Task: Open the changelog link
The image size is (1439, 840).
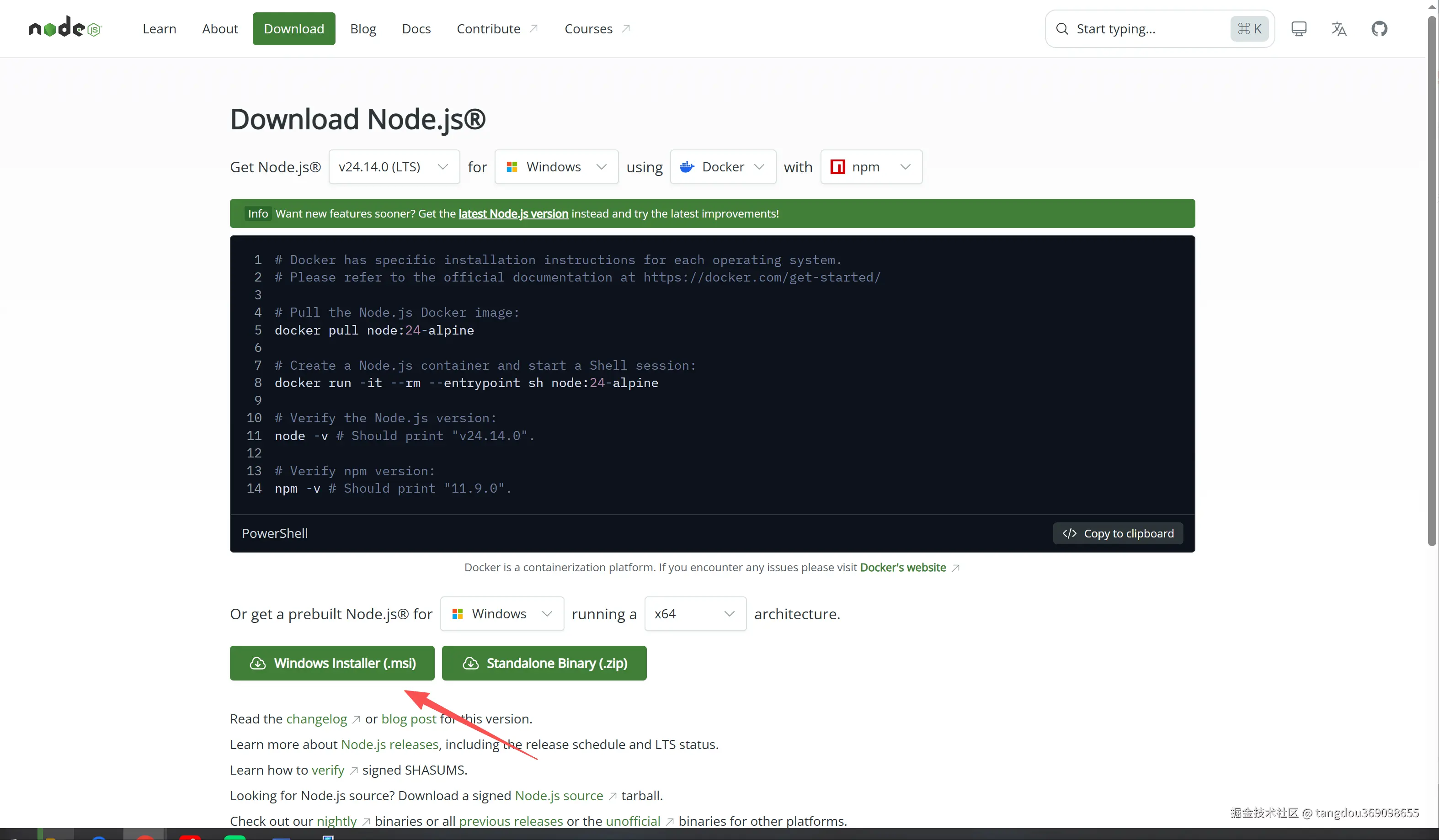Action: point(316,719)
